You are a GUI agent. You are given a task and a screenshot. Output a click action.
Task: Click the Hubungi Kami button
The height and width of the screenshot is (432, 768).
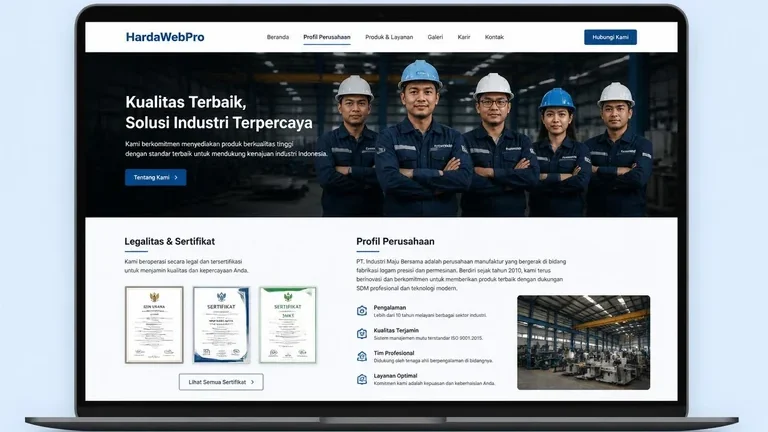click(610, 37)
